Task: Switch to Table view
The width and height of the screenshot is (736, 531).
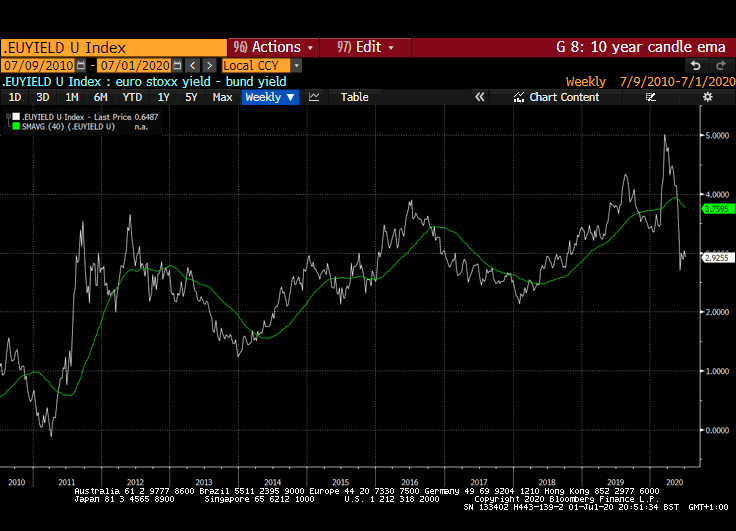Action: (354, 97)
